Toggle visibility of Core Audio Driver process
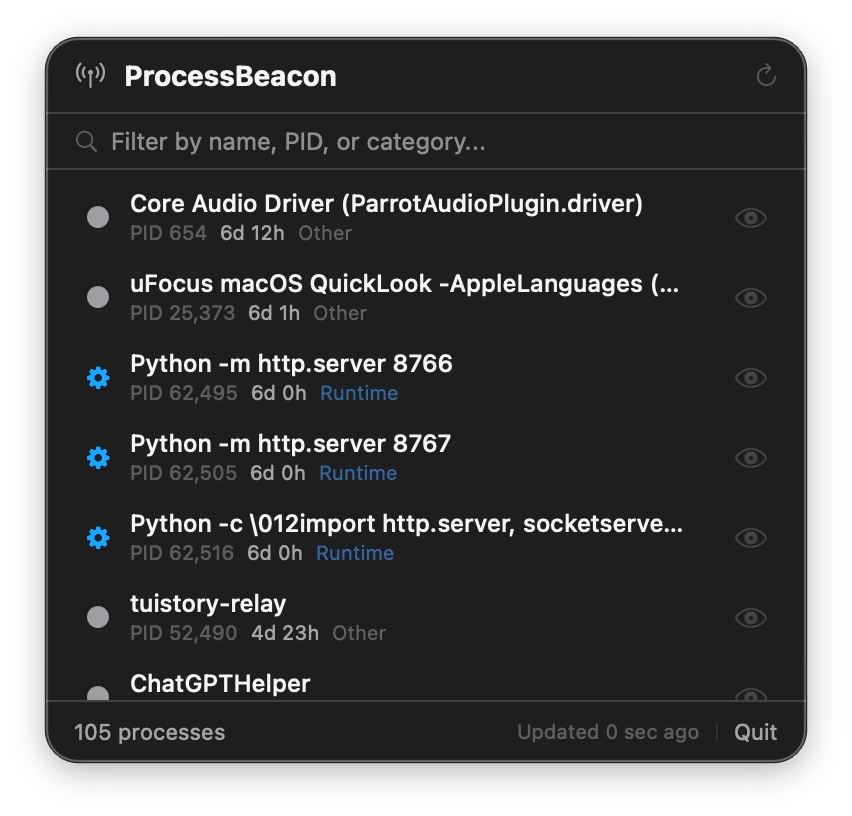The height and width of the screenshot is (816, 852). pyautogui.click(x=751, y=217)
